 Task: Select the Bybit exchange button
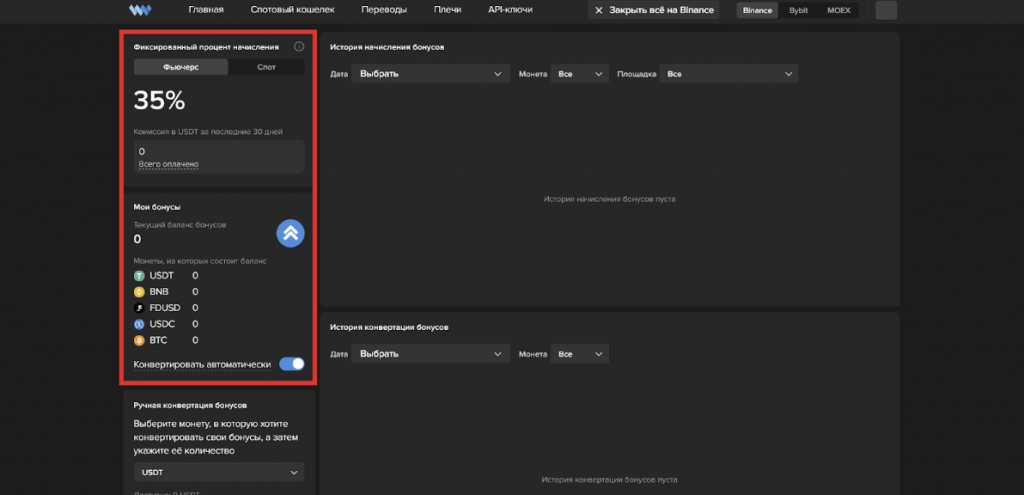tap(798, 11)
